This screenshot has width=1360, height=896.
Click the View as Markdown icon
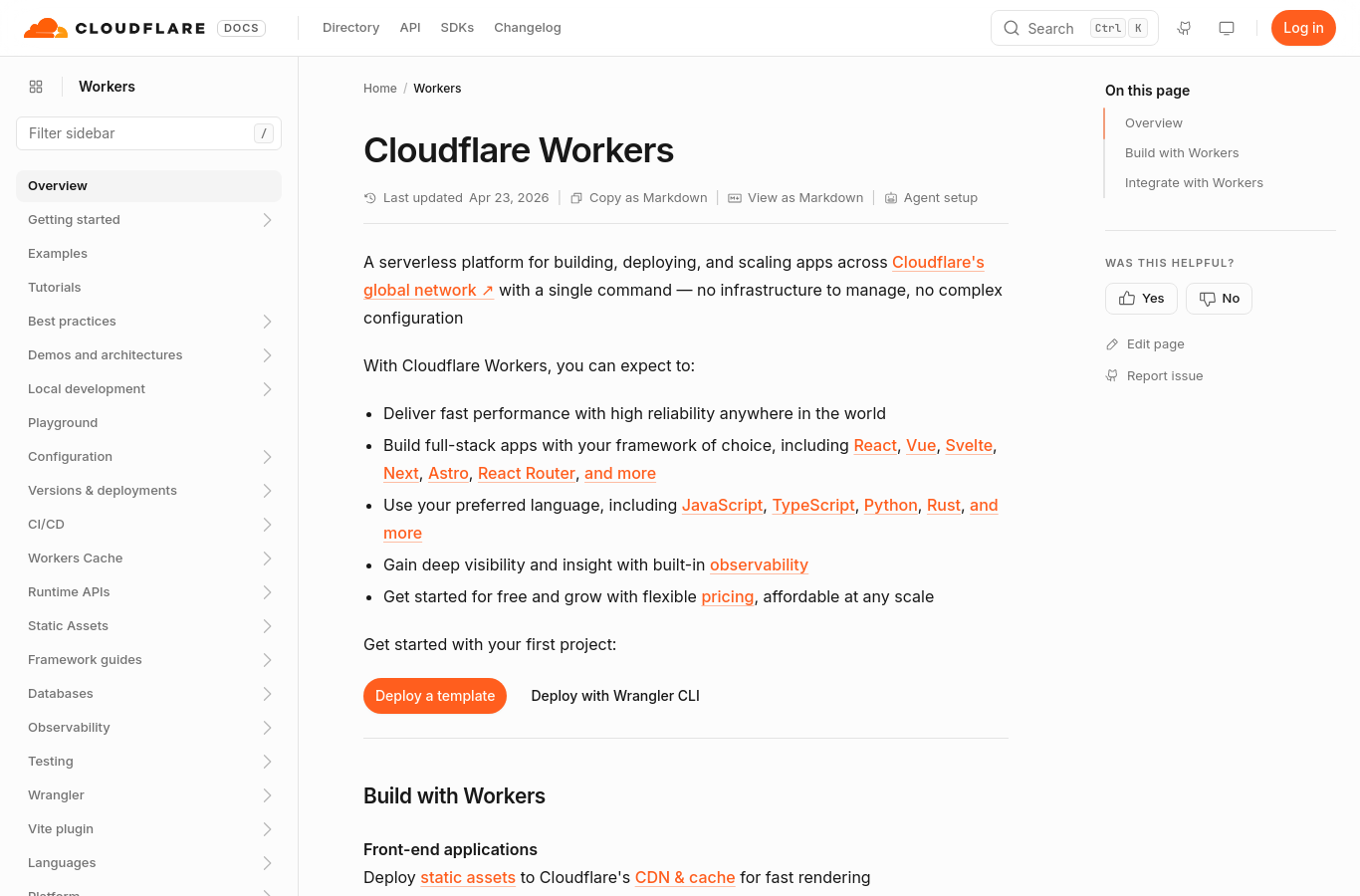click(x=735, y=198)
